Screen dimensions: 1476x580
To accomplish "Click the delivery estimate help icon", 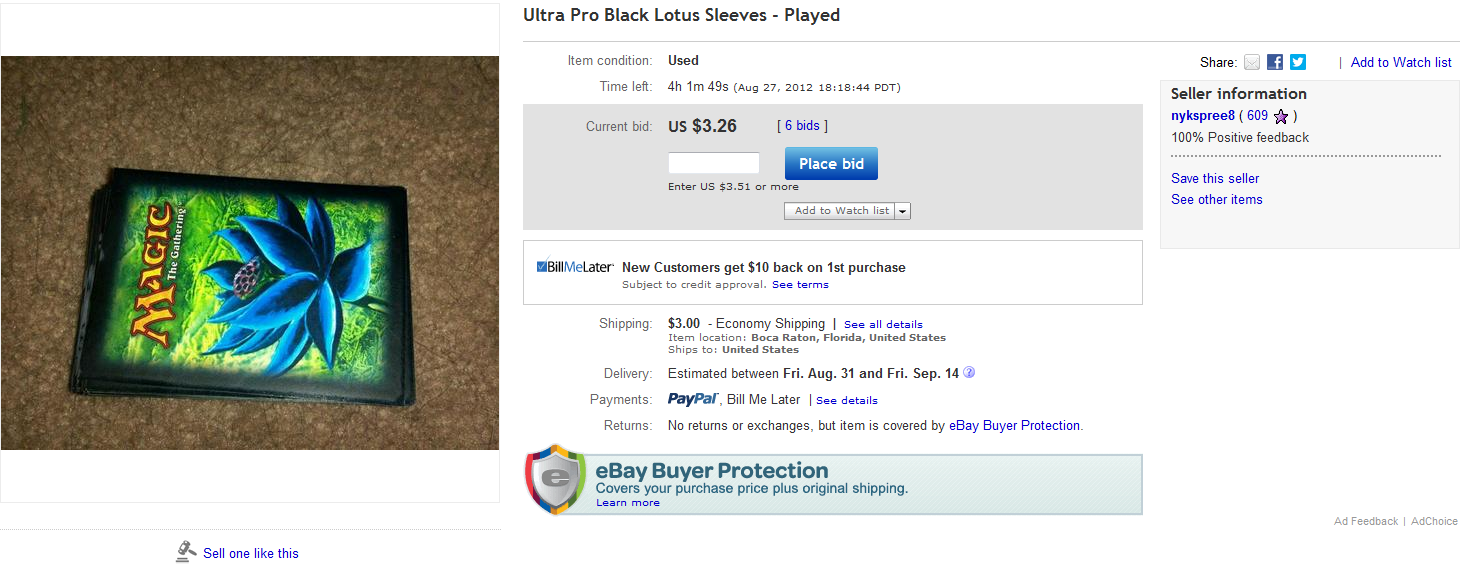I will pyautogui.click(x=969, y=373).
